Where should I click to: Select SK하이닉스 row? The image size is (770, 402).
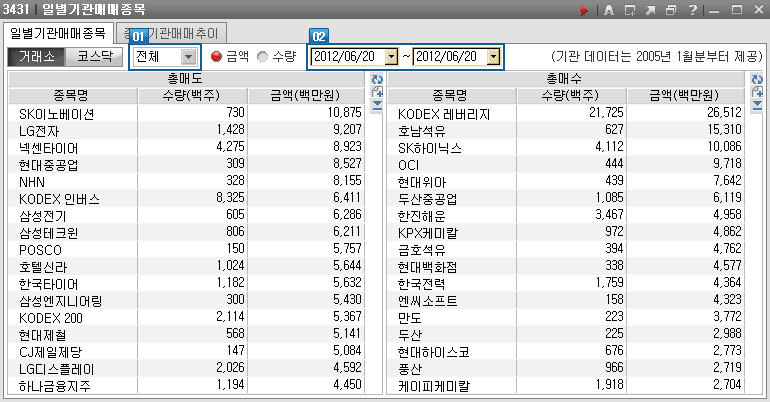tap(566, 147)
